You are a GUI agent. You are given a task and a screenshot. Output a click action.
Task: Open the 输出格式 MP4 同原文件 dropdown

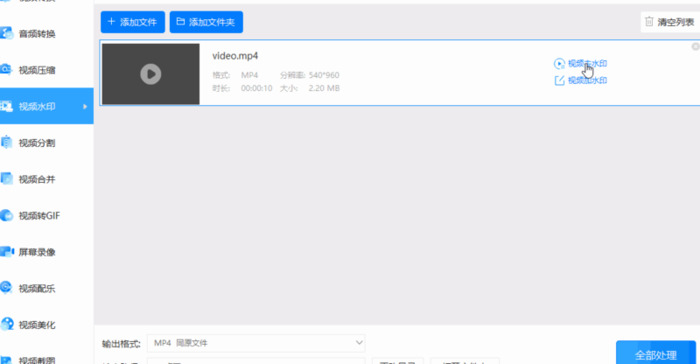(256, 343)
